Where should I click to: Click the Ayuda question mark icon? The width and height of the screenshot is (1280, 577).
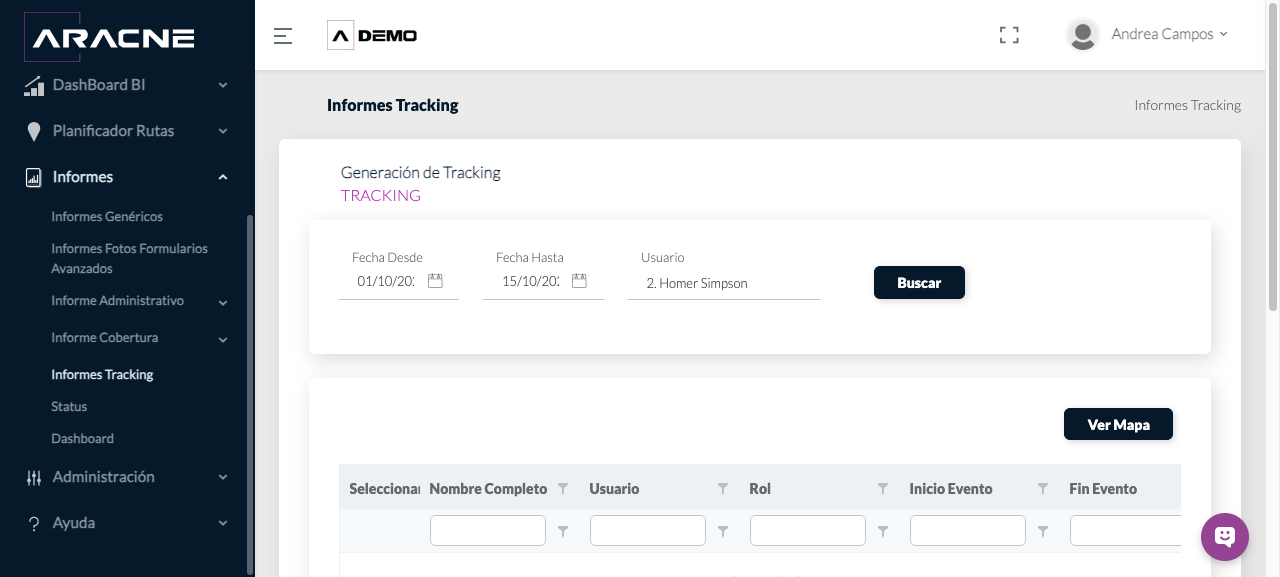pyautogui.click(x=34, y=524)
